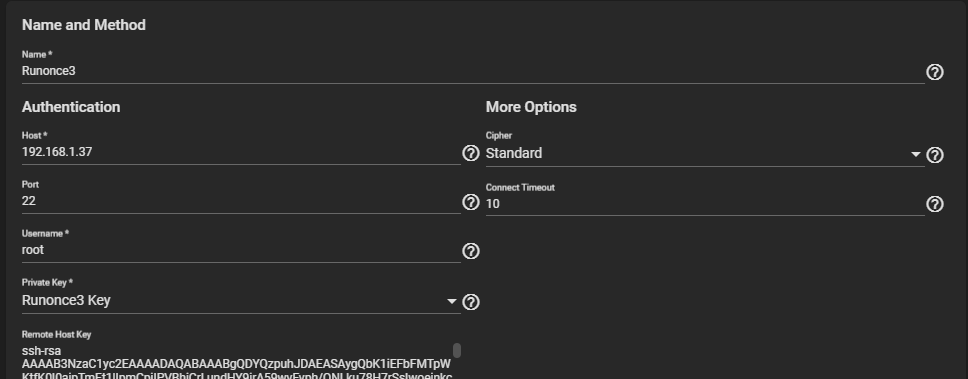Open help tooltip for the Name field
Image resolution: width=968 pixels, height=379 pixels.
[x=935, y=72]
